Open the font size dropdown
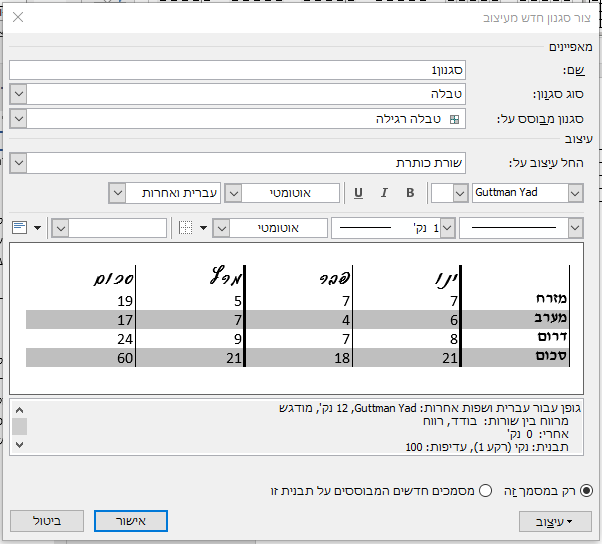The height and width of the screenshot is (544, 602). pyautogui.click(x=460, y=193)
